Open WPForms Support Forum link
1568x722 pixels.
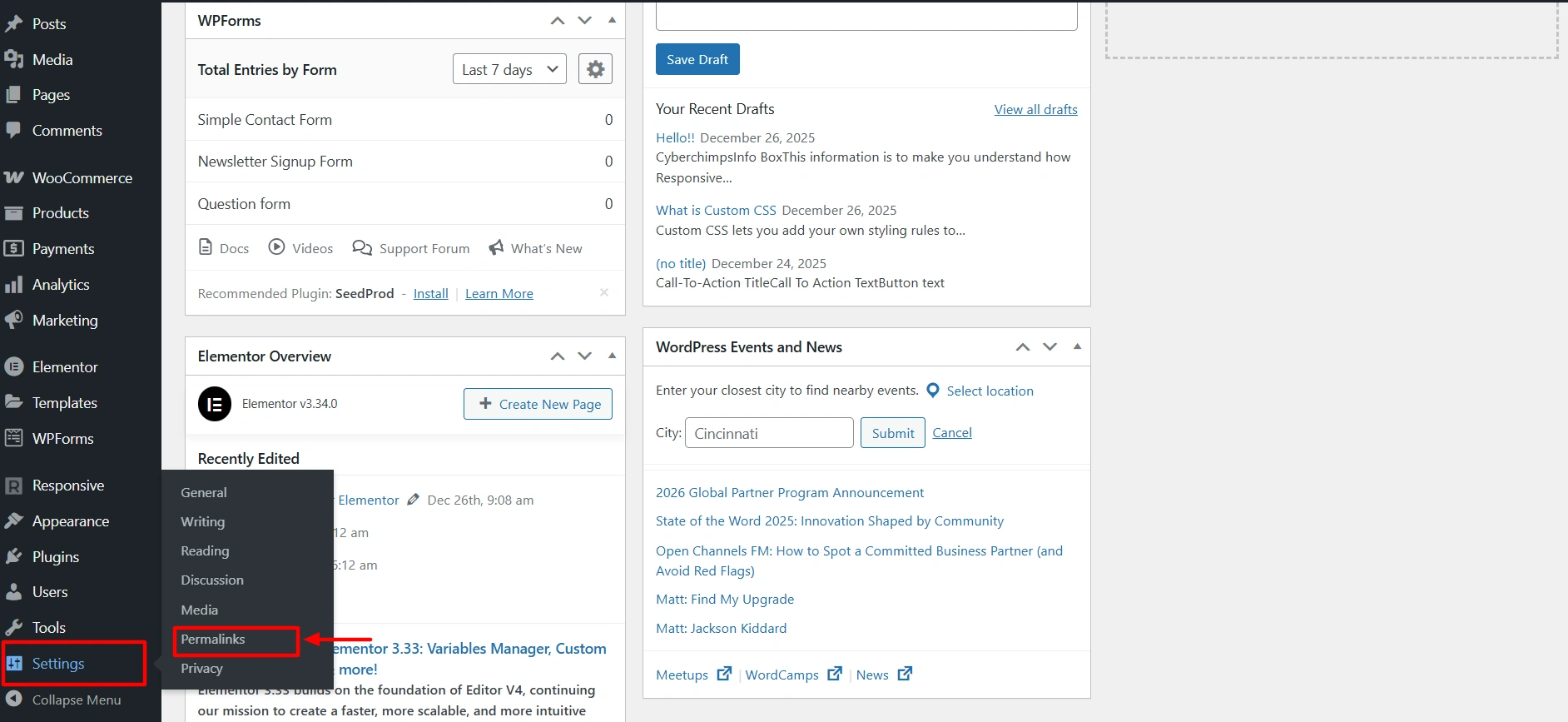tap(411, 248)
